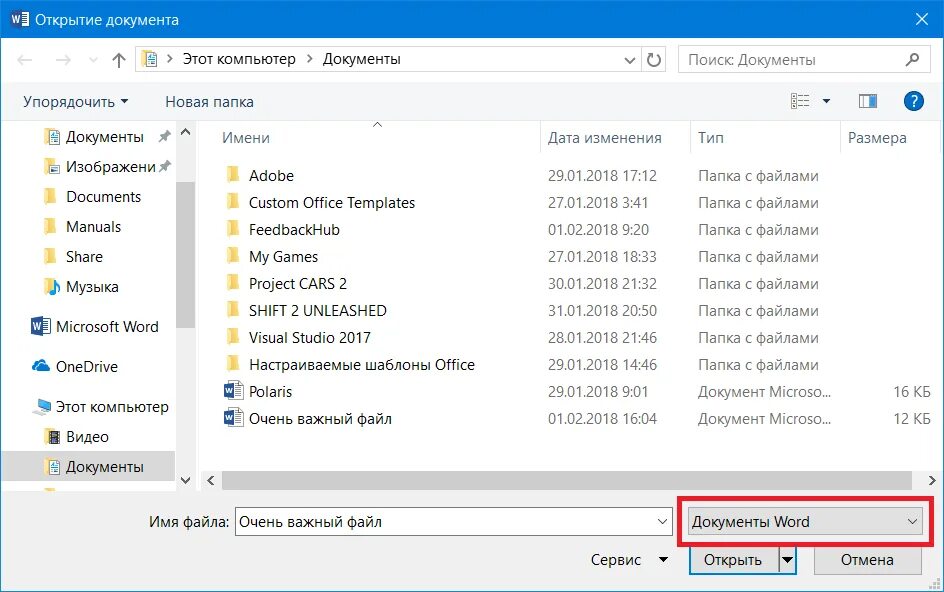Click the Polaris Word document icon
This screenshot has width=944, height=592.
click(233, 391)
